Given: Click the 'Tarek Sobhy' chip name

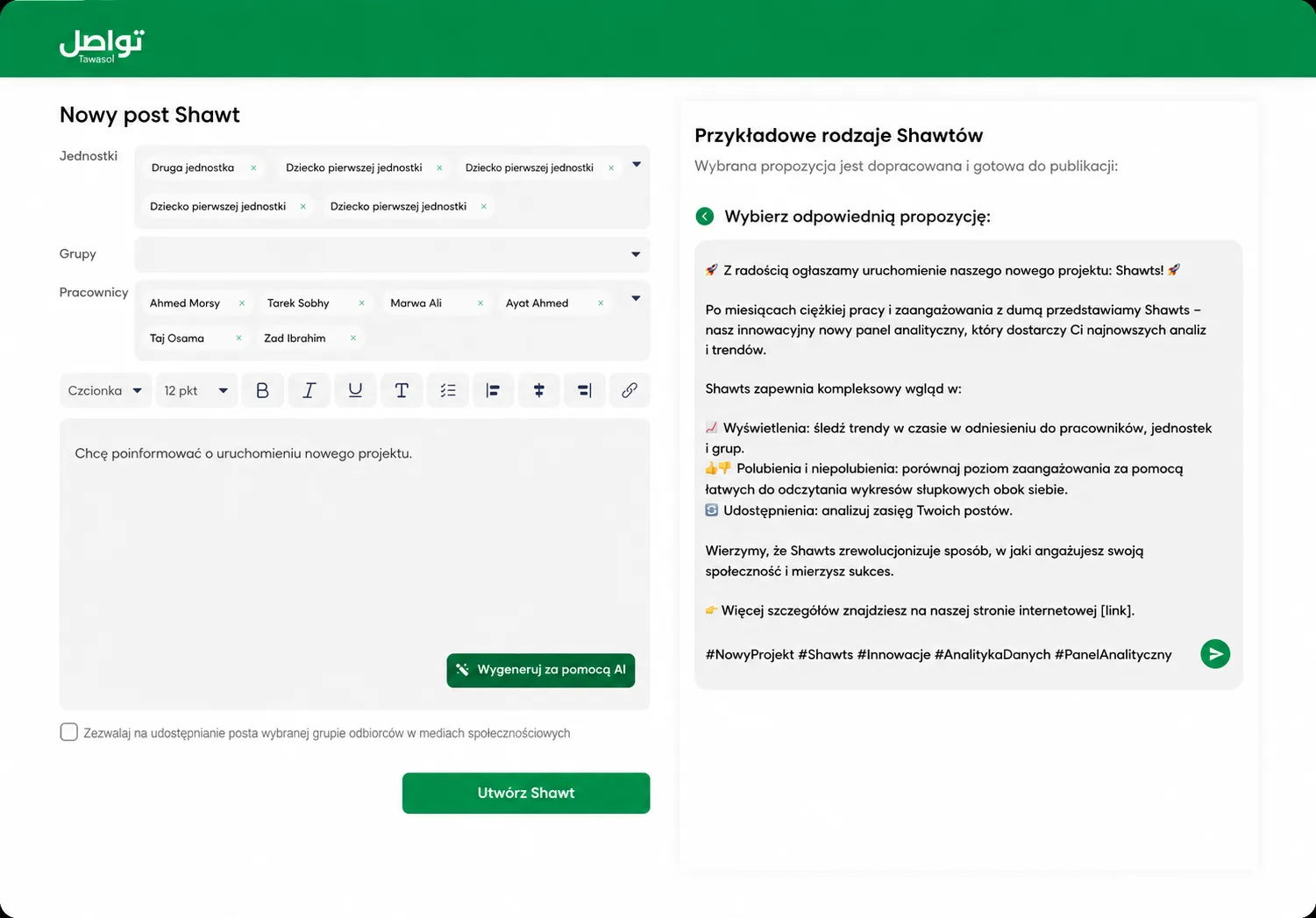Looking at the screenshot, I should click(x=298, y=303).
